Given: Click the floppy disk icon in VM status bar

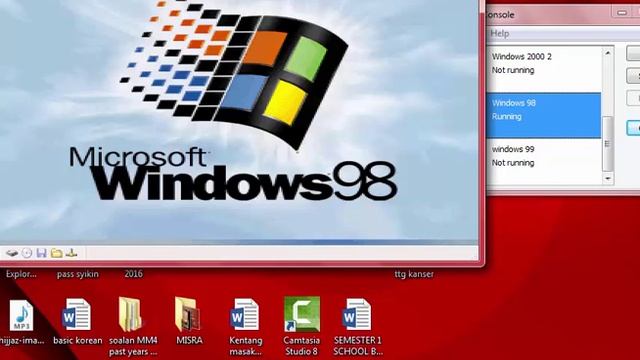Looking at the screenshot, I should pyautogui.click(x=41, y=253).
